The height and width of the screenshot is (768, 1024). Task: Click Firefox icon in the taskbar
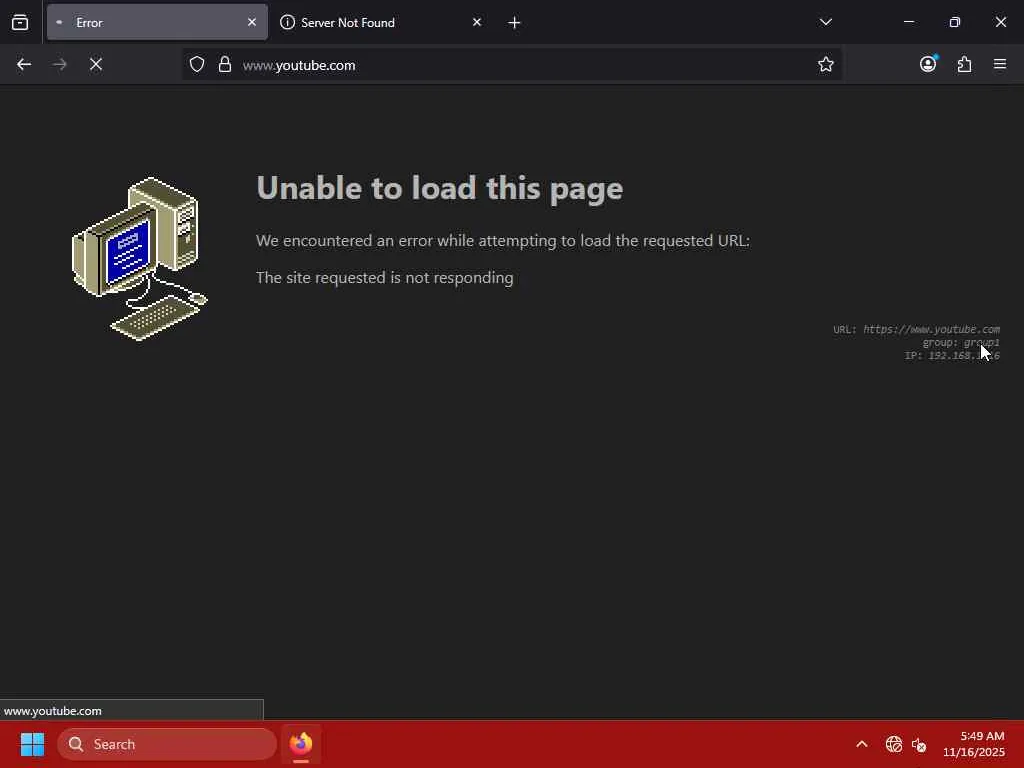click(x=301, y=744)
